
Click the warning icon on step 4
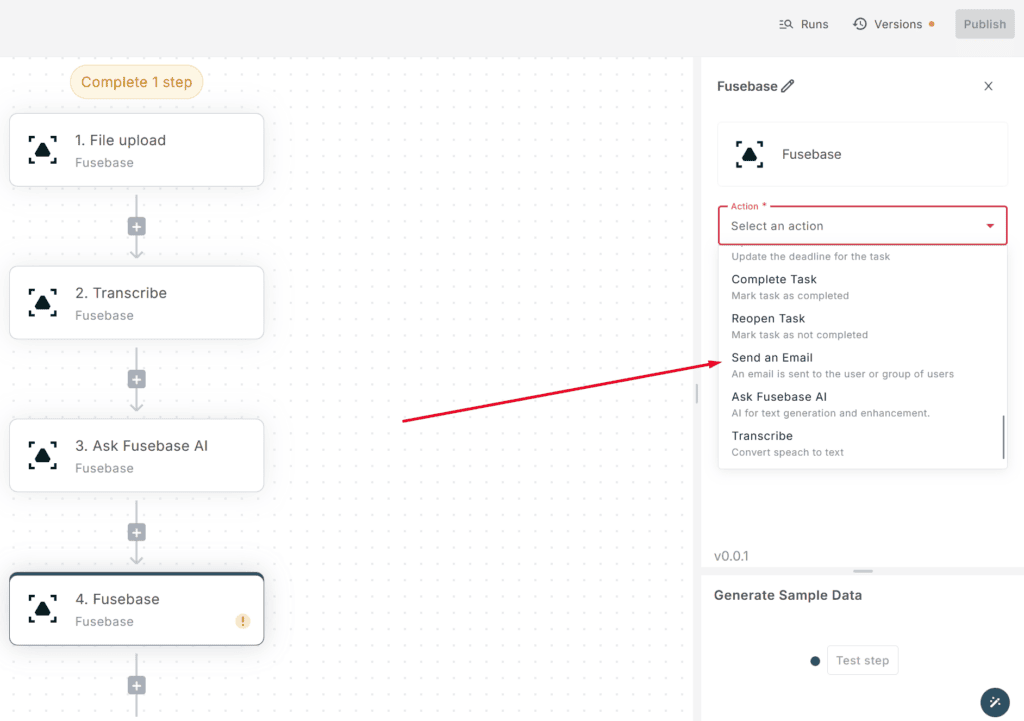[x=243, y=621]
